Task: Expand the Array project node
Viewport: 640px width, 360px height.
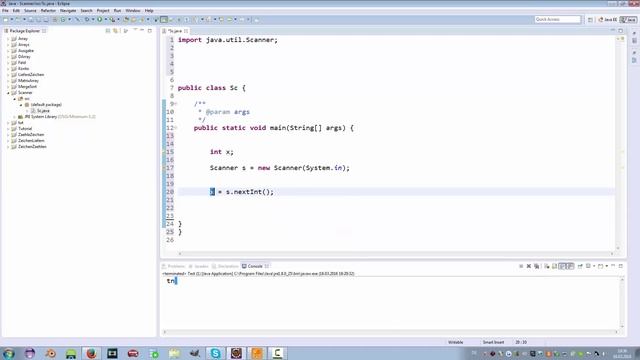Action: pos(8,39)
